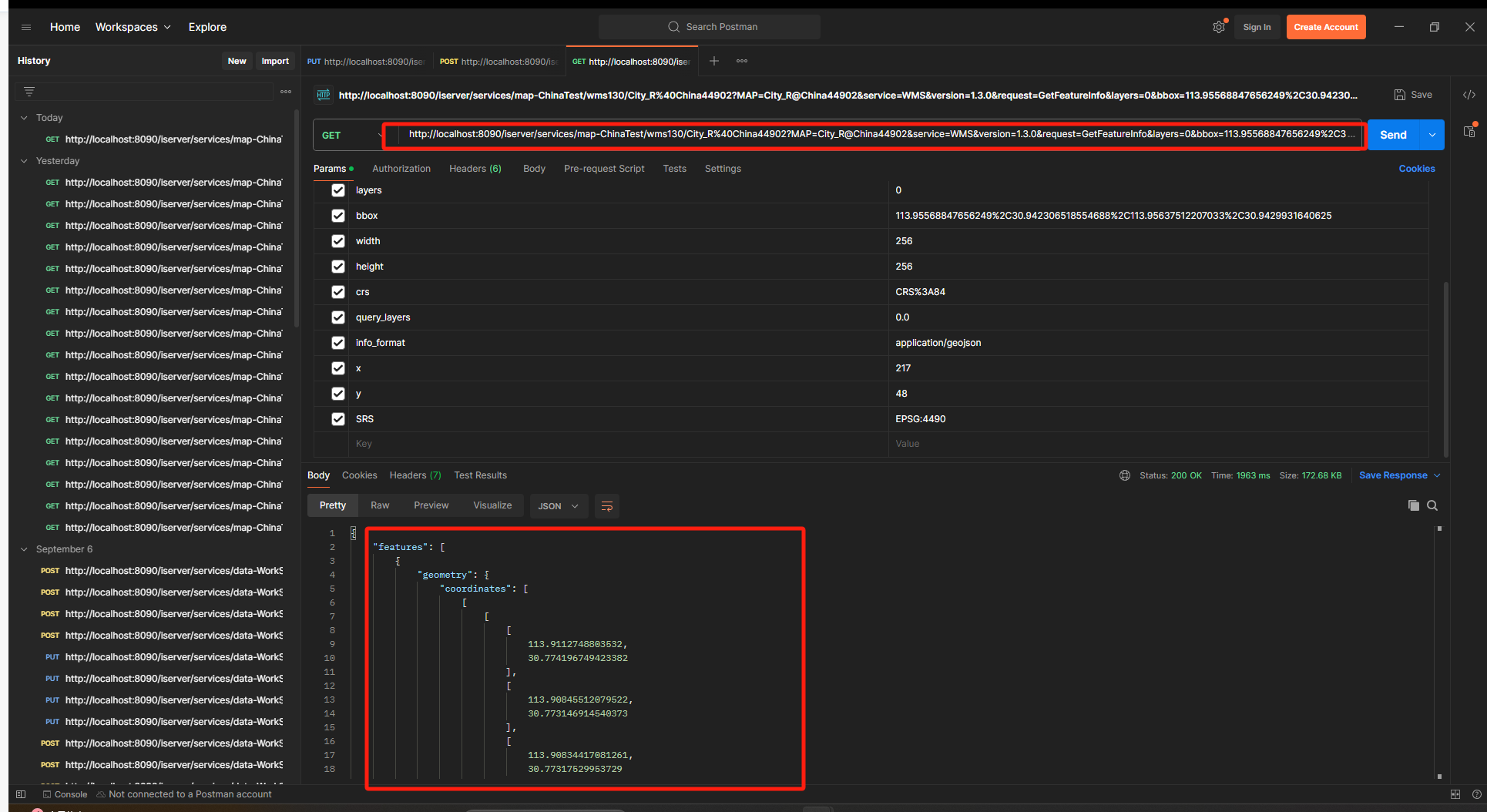Screen dimensions: 1487x812
Task: Switch to the Preview response view
Action: pyautogui.click(x=431, y=505)
